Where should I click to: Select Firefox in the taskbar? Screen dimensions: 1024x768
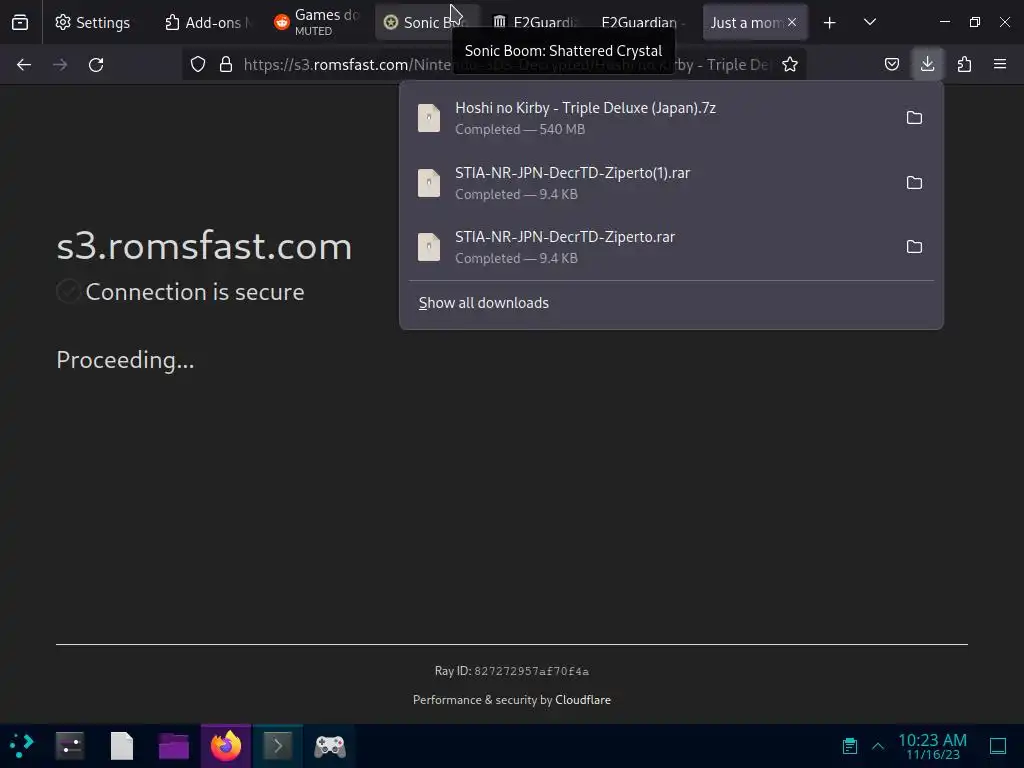click(226, 745)
